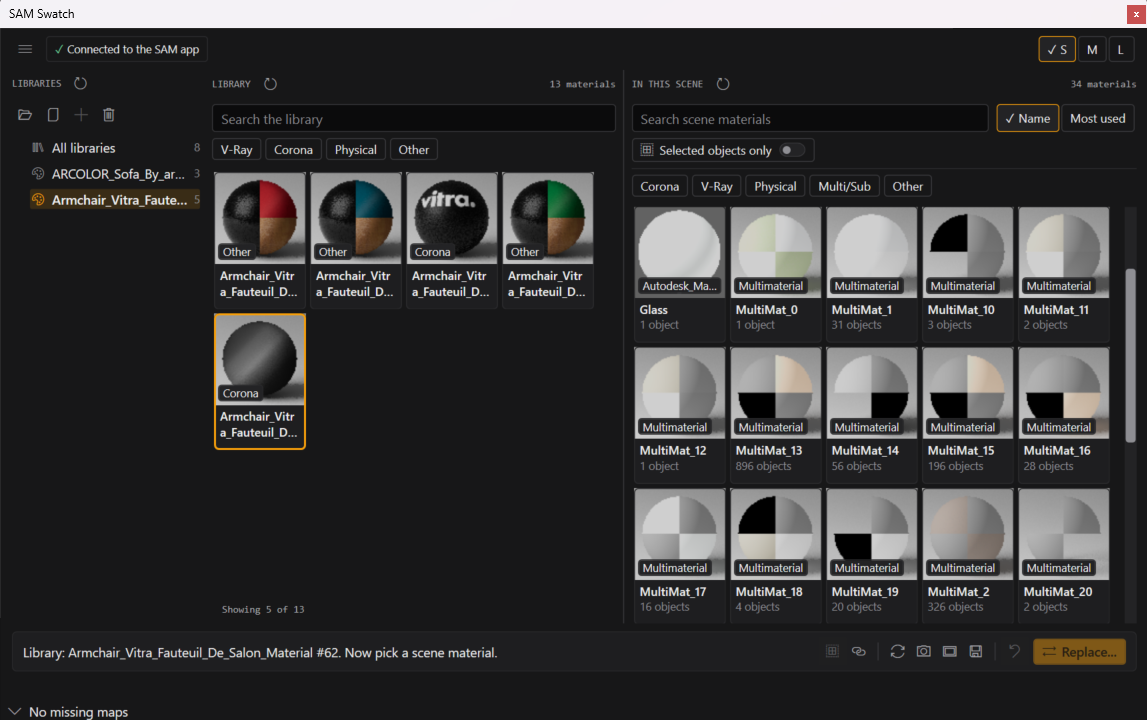Screen dimensions: 1147x720
Task: Toggle the Selected objects only switch
Action: click(791, 150)
